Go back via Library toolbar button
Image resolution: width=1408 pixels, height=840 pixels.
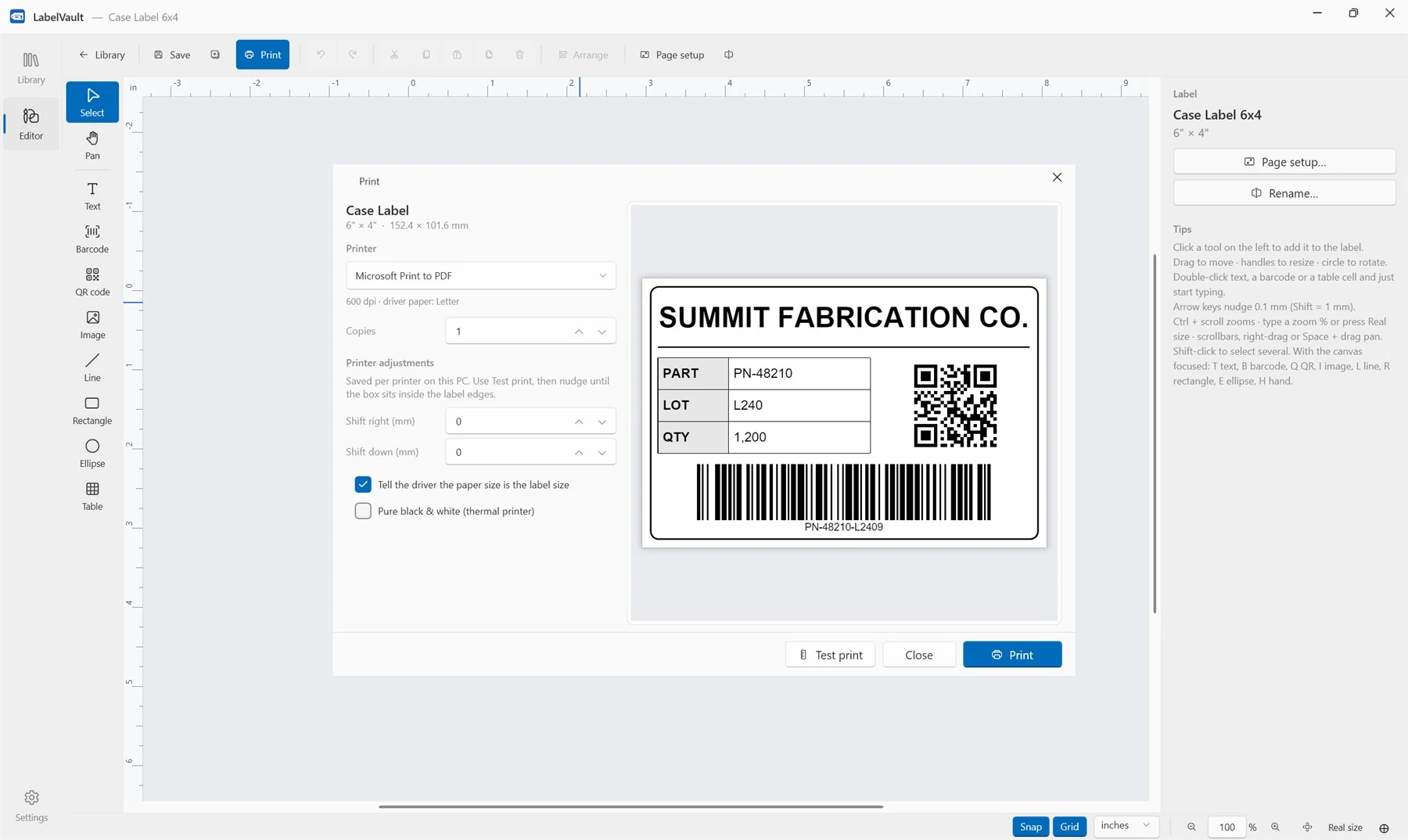coord(102,55)
